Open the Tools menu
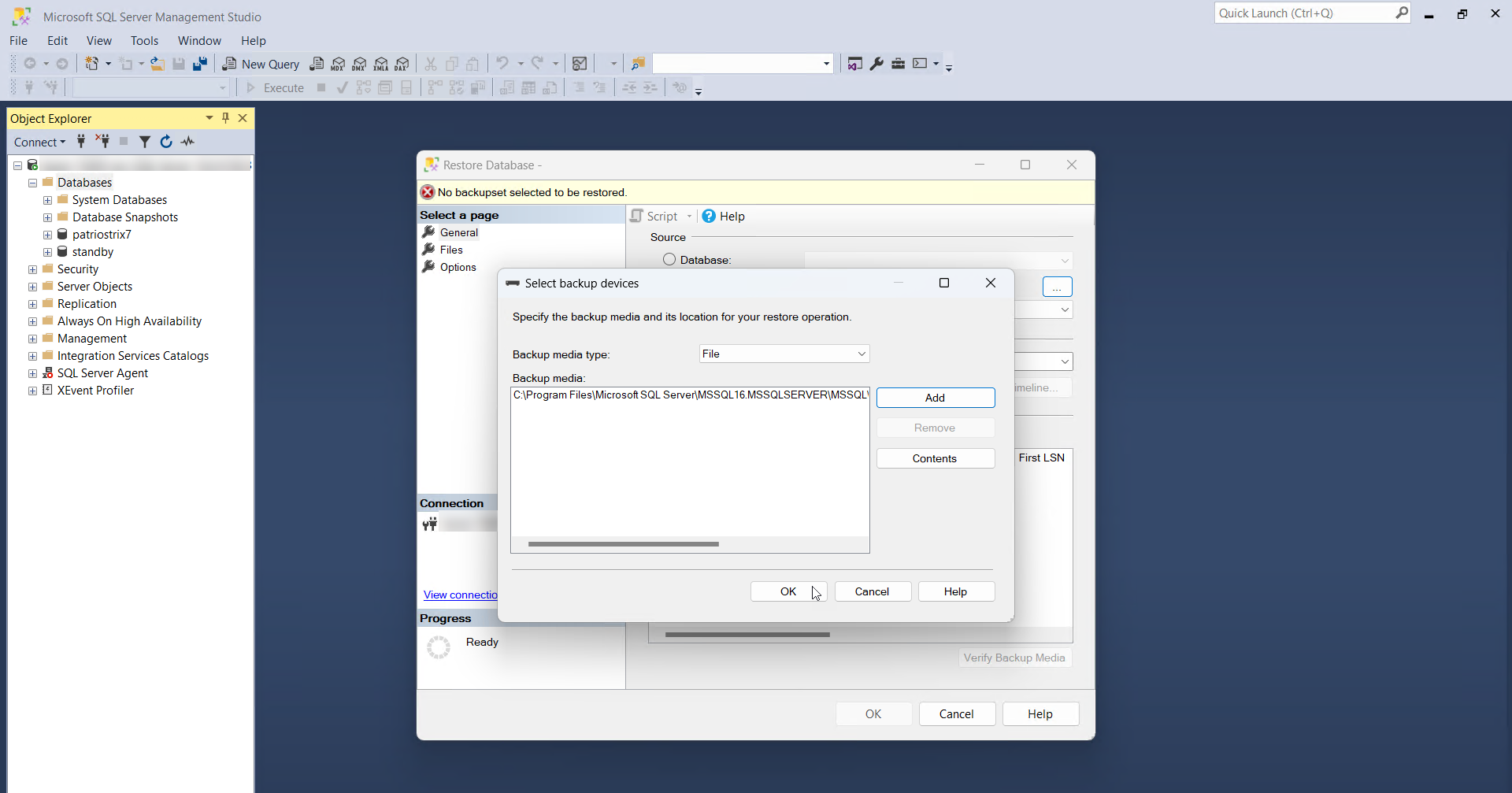Image resolution: width=1512 pixels, height=793 pixels. pos(145,40)
